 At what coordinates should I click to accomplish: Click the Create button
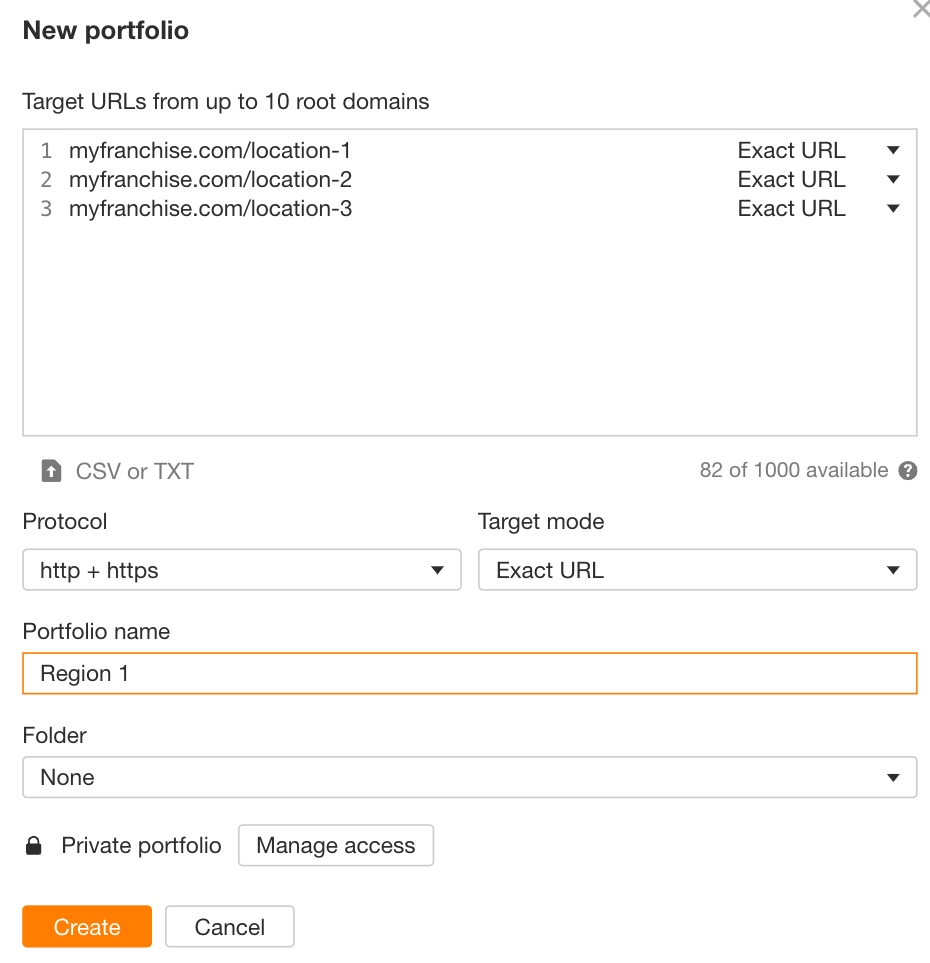pyautogui.click(x=86, y=926)
